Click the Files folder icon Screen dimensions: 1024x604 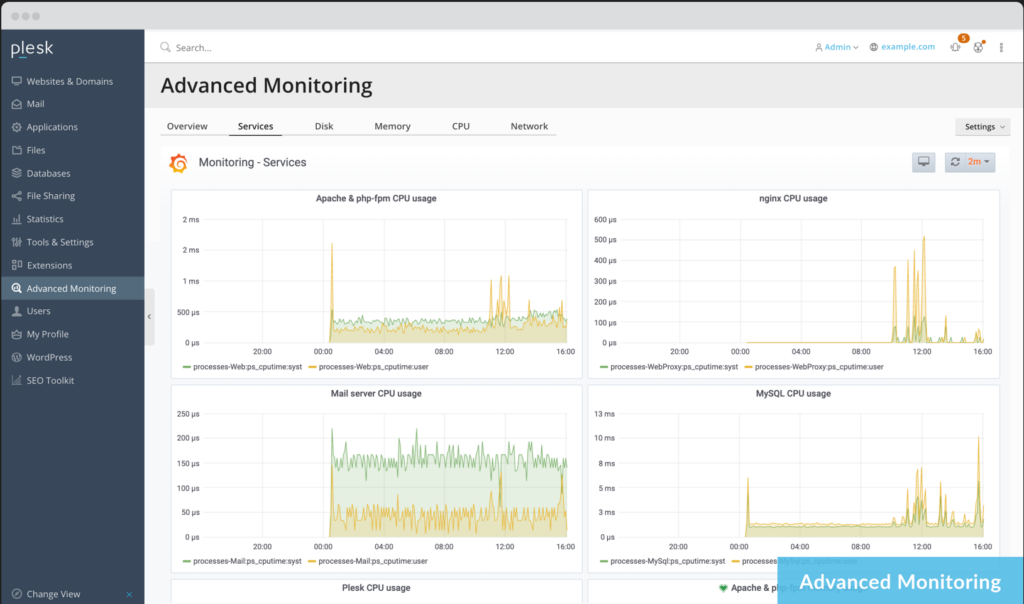pos(16,150)
